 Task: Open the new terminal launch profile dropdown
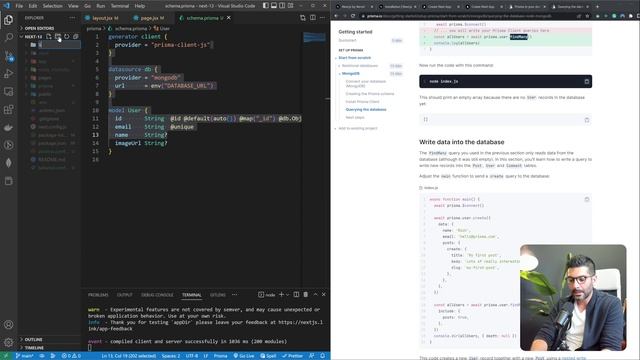click(x=287, y=294)
